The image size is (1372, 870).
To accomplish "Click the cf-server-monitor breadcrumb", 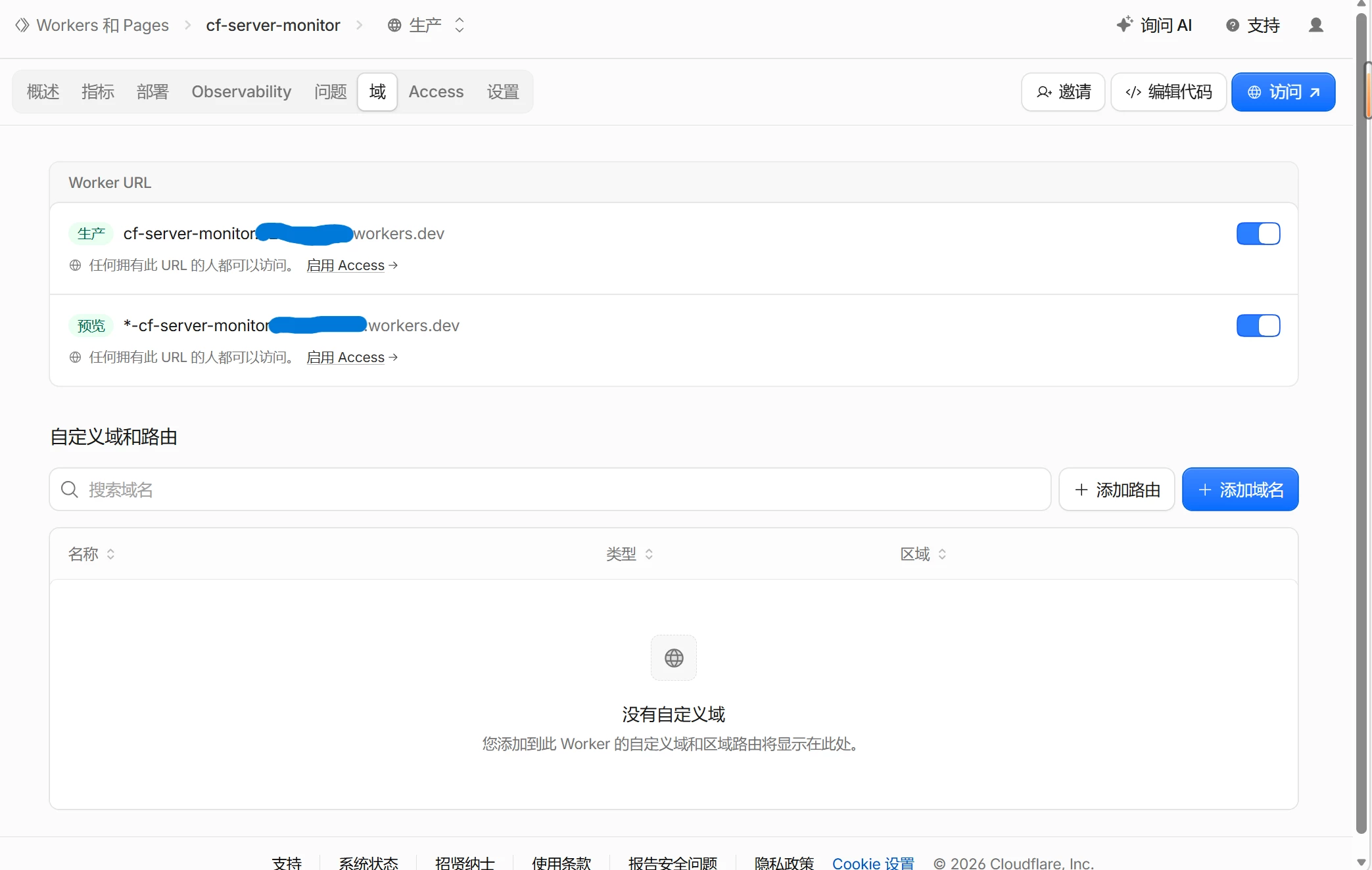I will pyautogui.click(x=273, y=25).
